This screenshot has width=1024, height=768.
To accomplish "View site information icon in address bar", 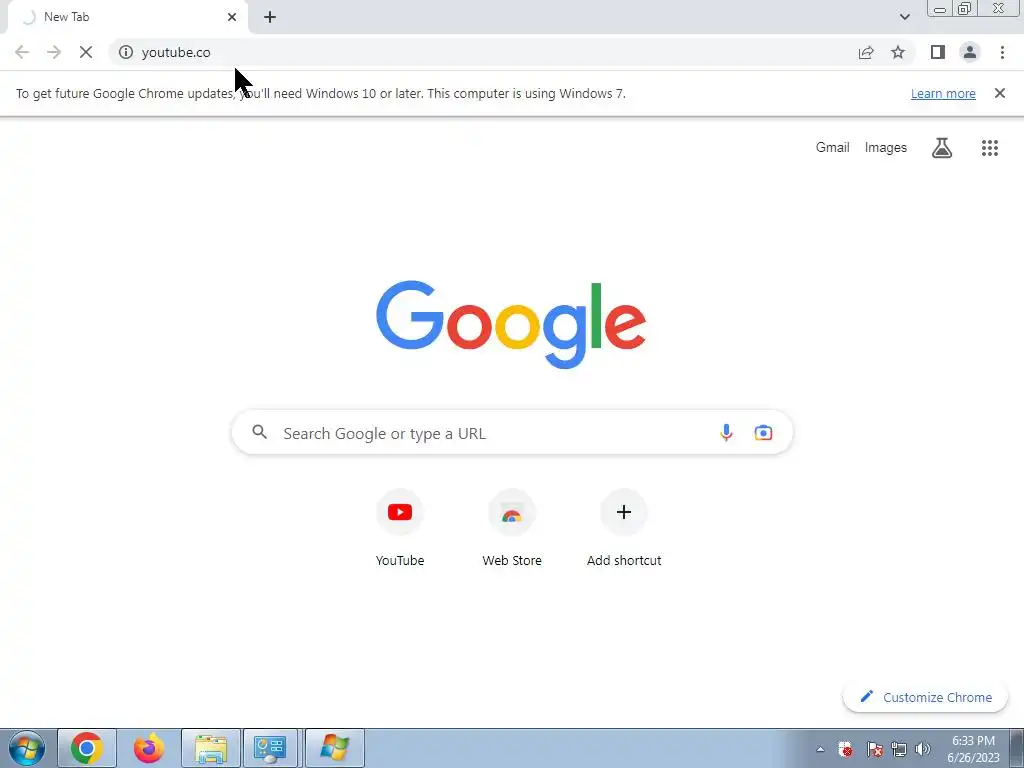I will click(x=126, y=52).
